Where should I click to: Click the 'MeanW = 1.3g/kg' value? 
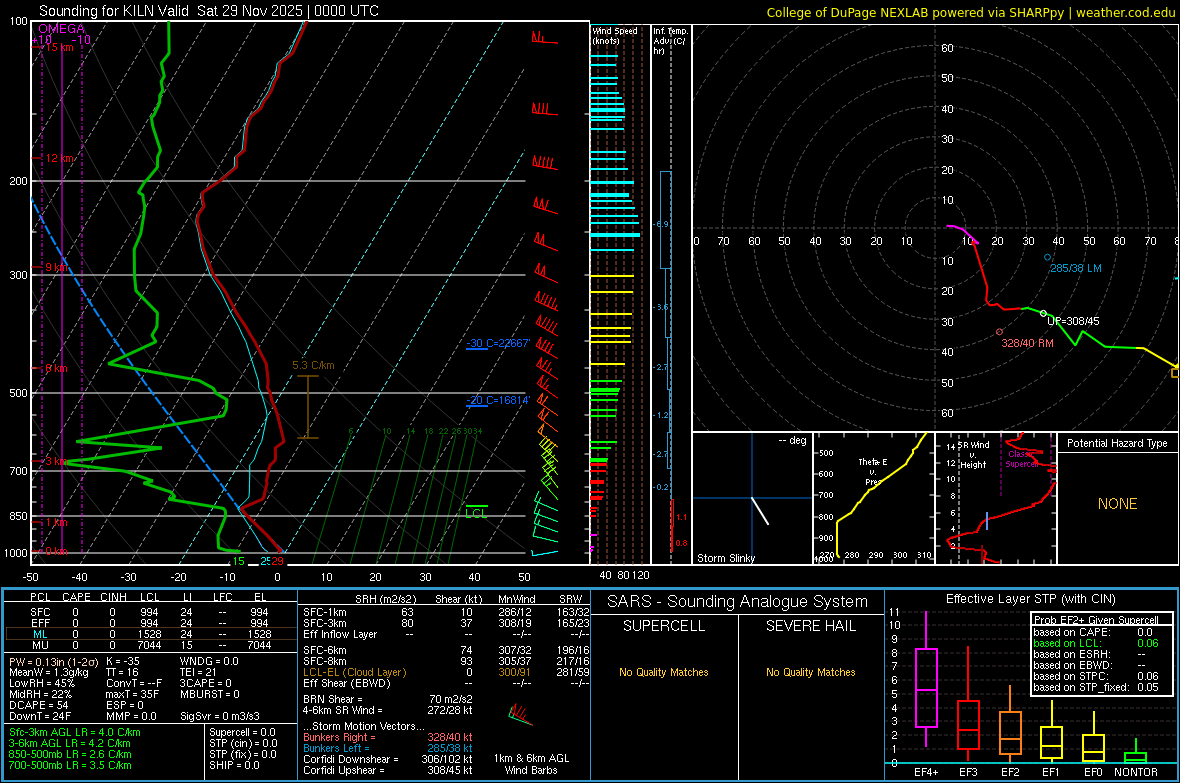[49, 672]
